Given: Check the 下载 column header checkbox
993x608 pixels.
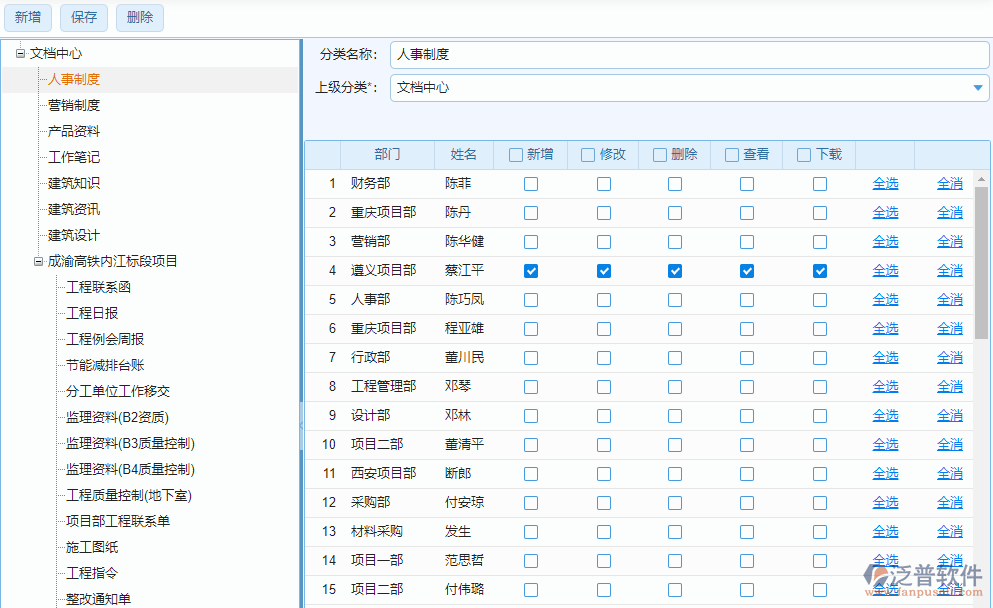Looking at the screenshot, I should point(804,155).
